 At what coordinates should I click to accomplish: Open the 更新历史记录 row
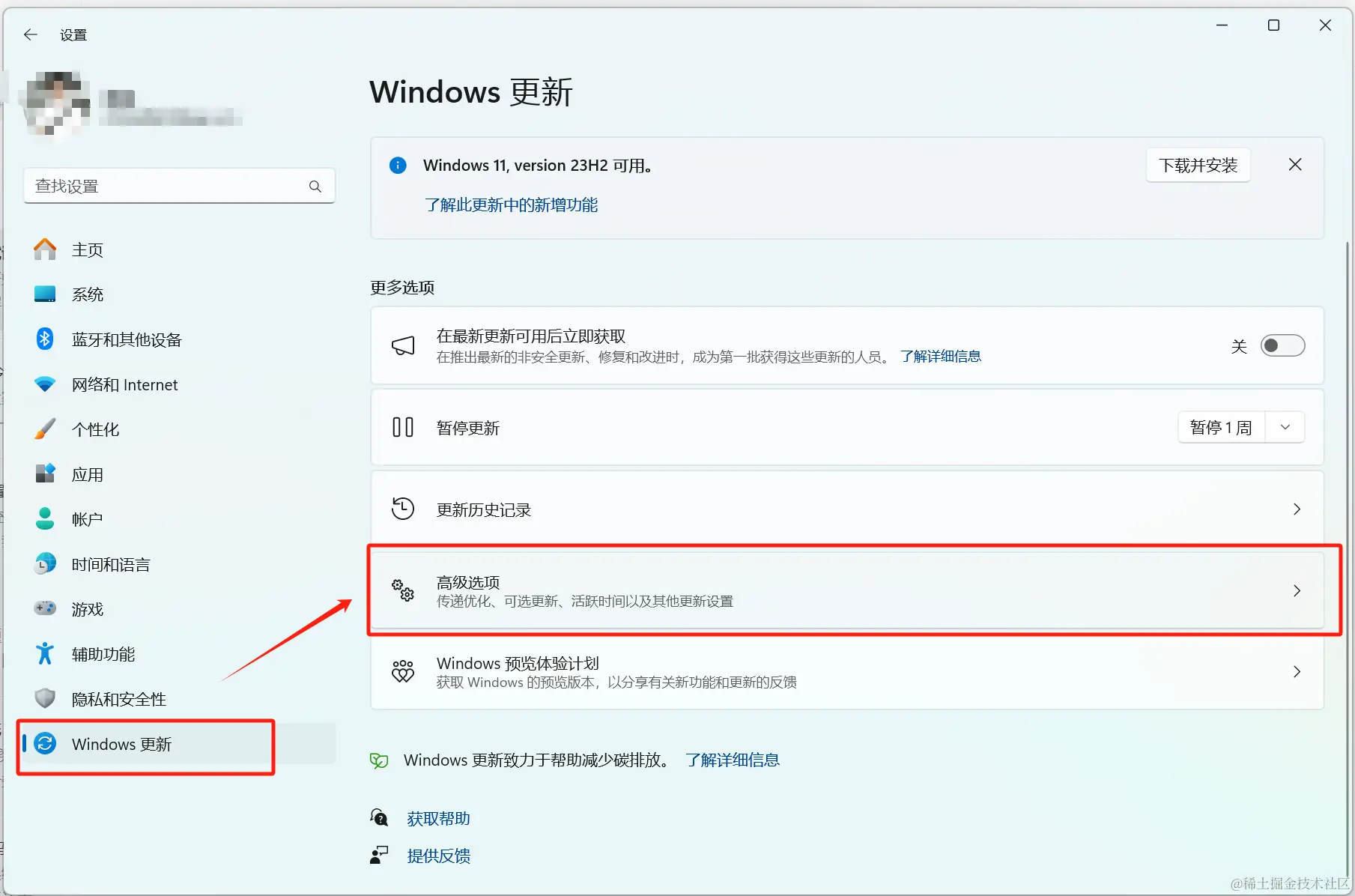click(x=847, y=509)
